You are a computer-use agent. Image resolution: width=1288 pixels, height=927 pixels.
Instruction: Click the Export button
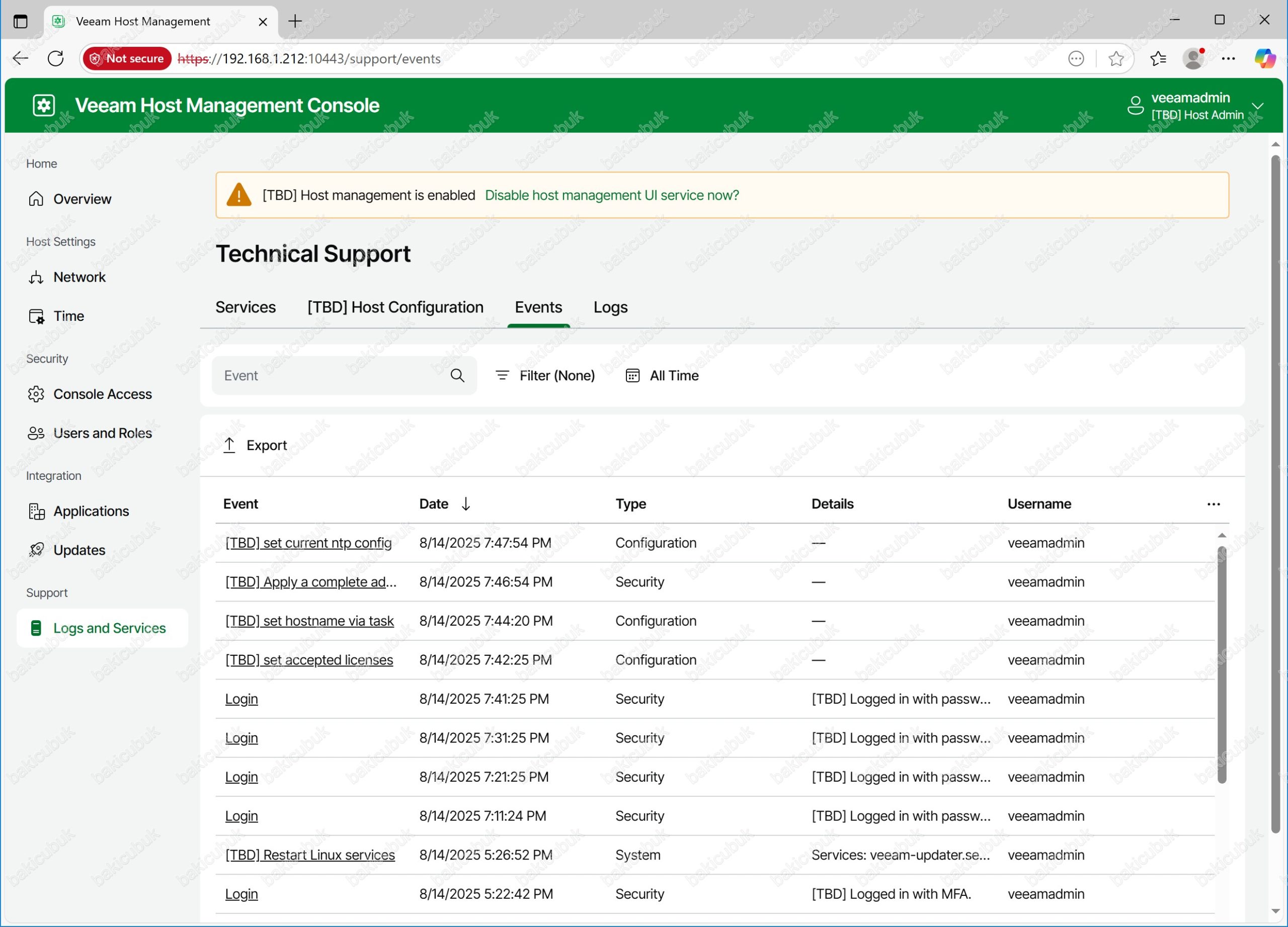point(256,445)
